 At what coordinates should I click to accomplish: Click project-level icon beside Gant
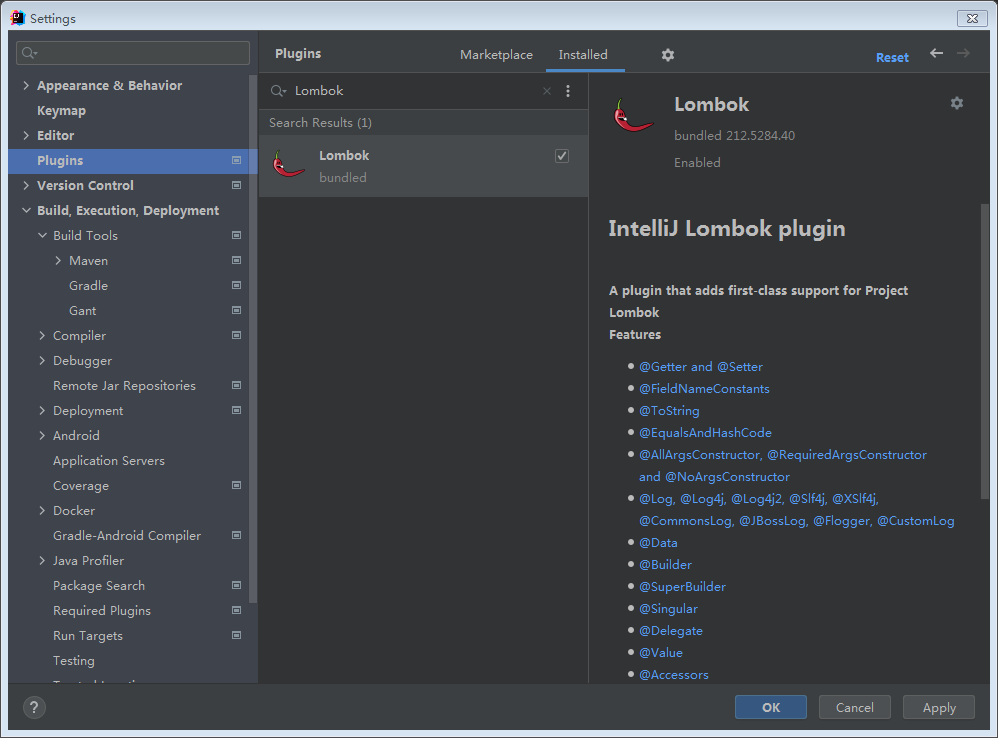[236, 310]
